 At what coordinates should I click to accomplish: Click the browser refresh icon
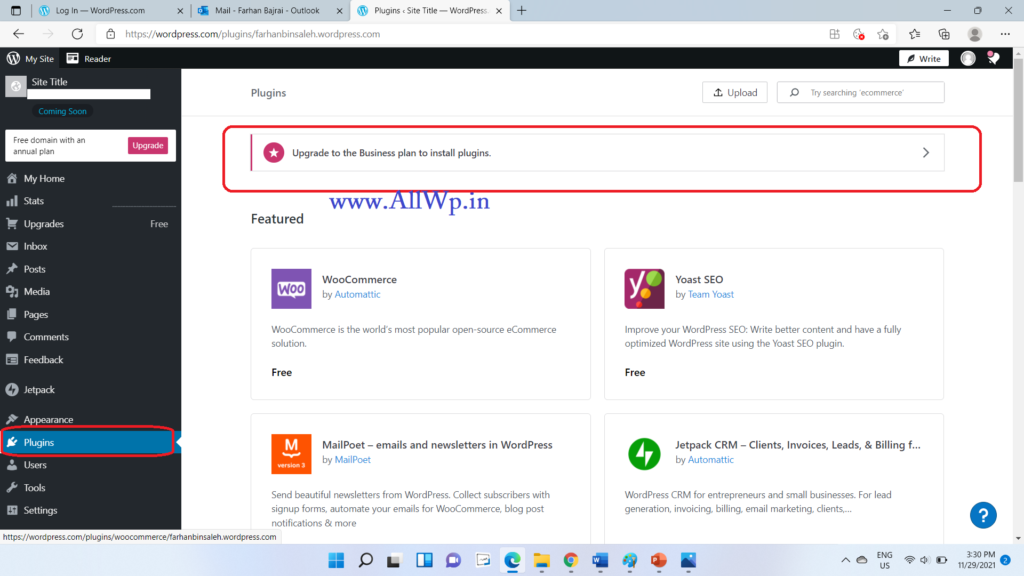77,34
